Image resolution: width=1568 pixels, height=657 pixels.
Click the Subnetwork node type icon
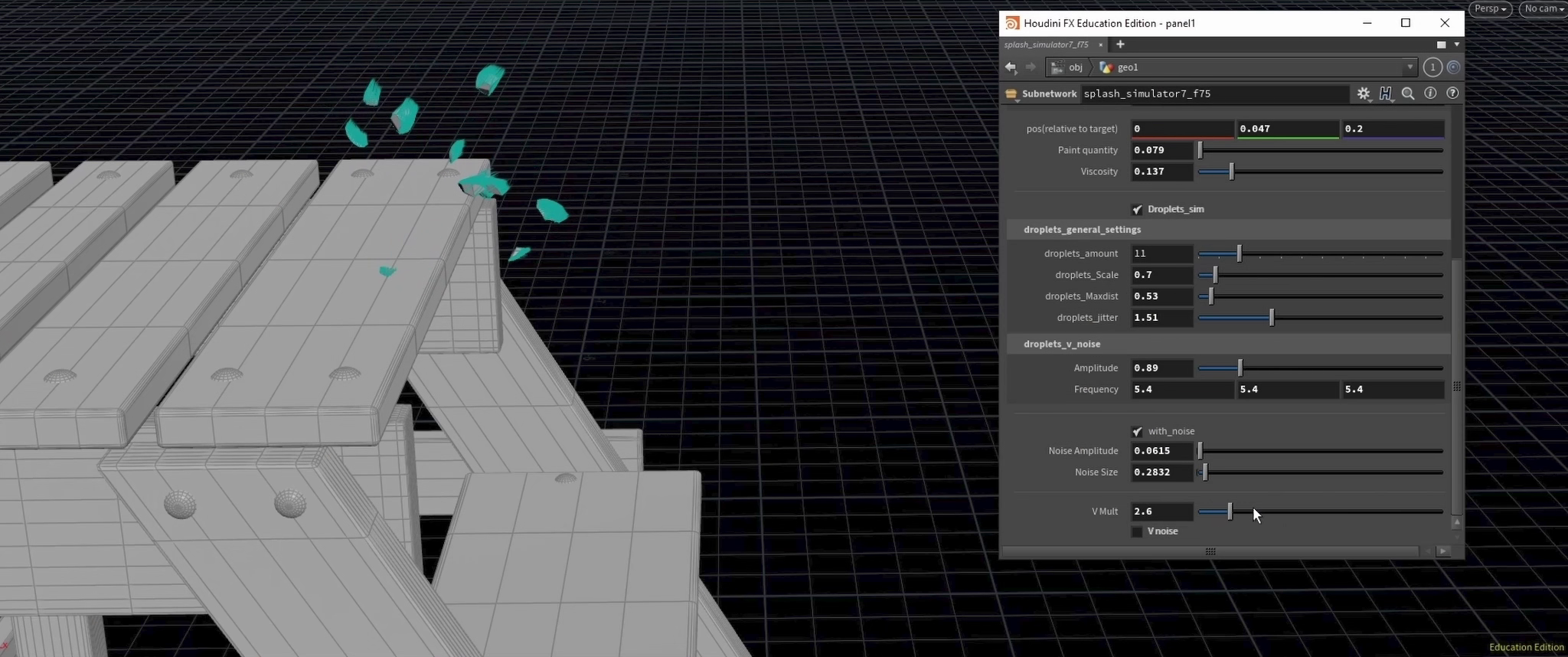pos(1011,94)
